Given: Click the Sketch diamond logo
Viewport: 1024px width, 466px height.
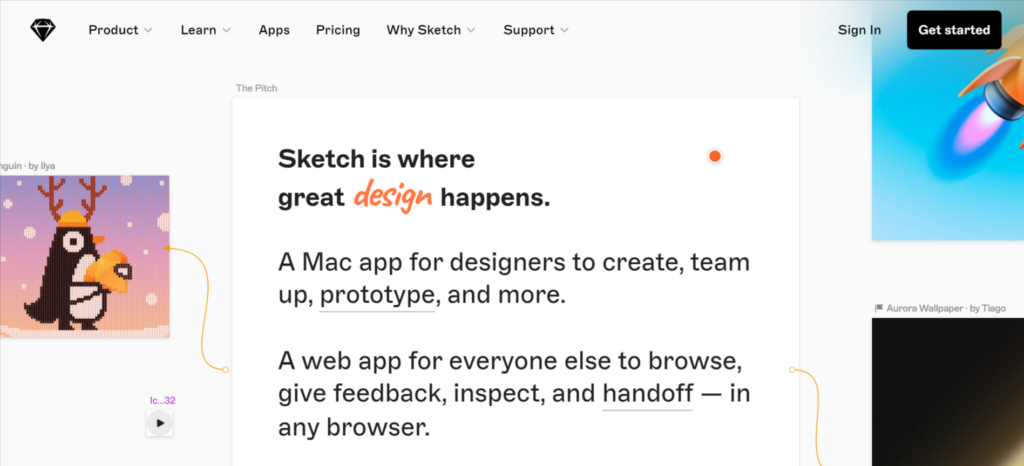Looking at the screenshot, I should (43, 30).
